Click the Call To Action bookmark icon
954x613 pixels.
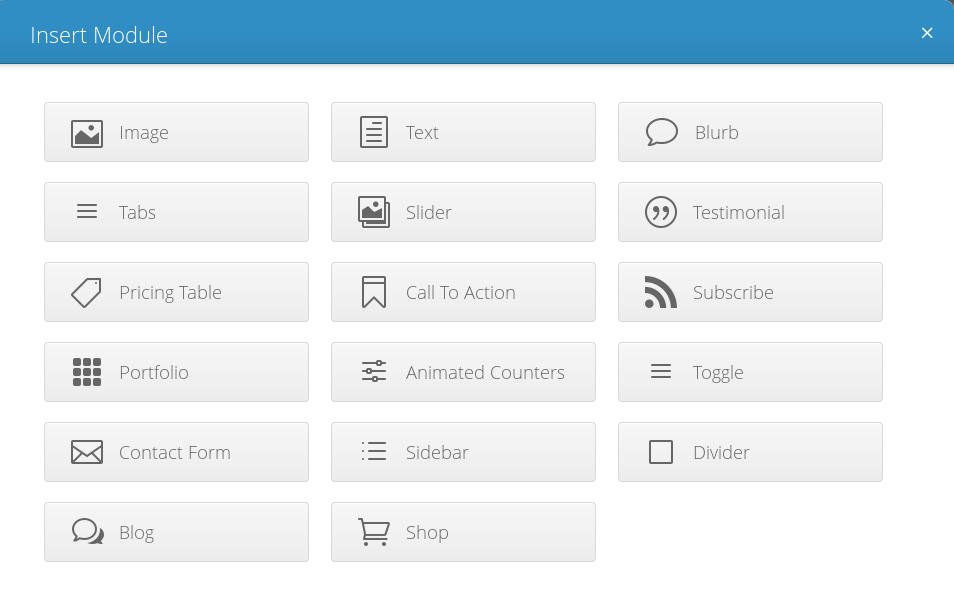click(x=374, y=292)
